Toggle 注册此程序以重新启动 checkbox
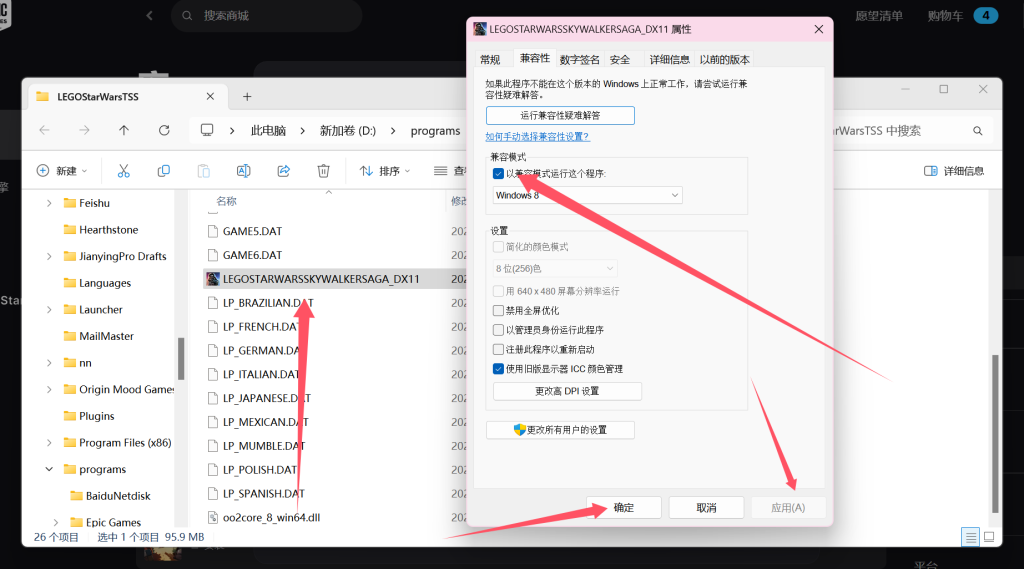The width and height of the screenshot is (1024, 569). 498,350
